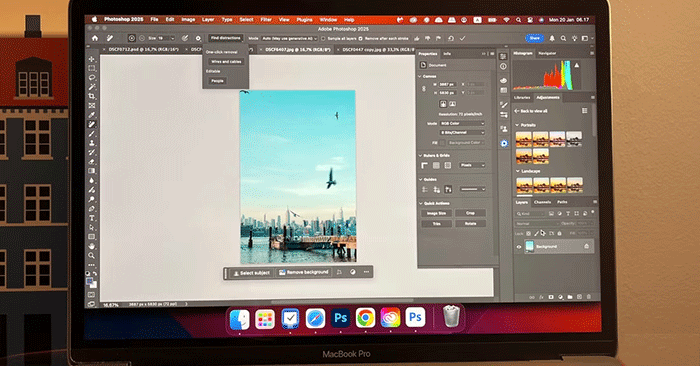Open Google Chrome from the dock
The width and height of the screenshot is (700, 366).
click(x=365, y=318)
